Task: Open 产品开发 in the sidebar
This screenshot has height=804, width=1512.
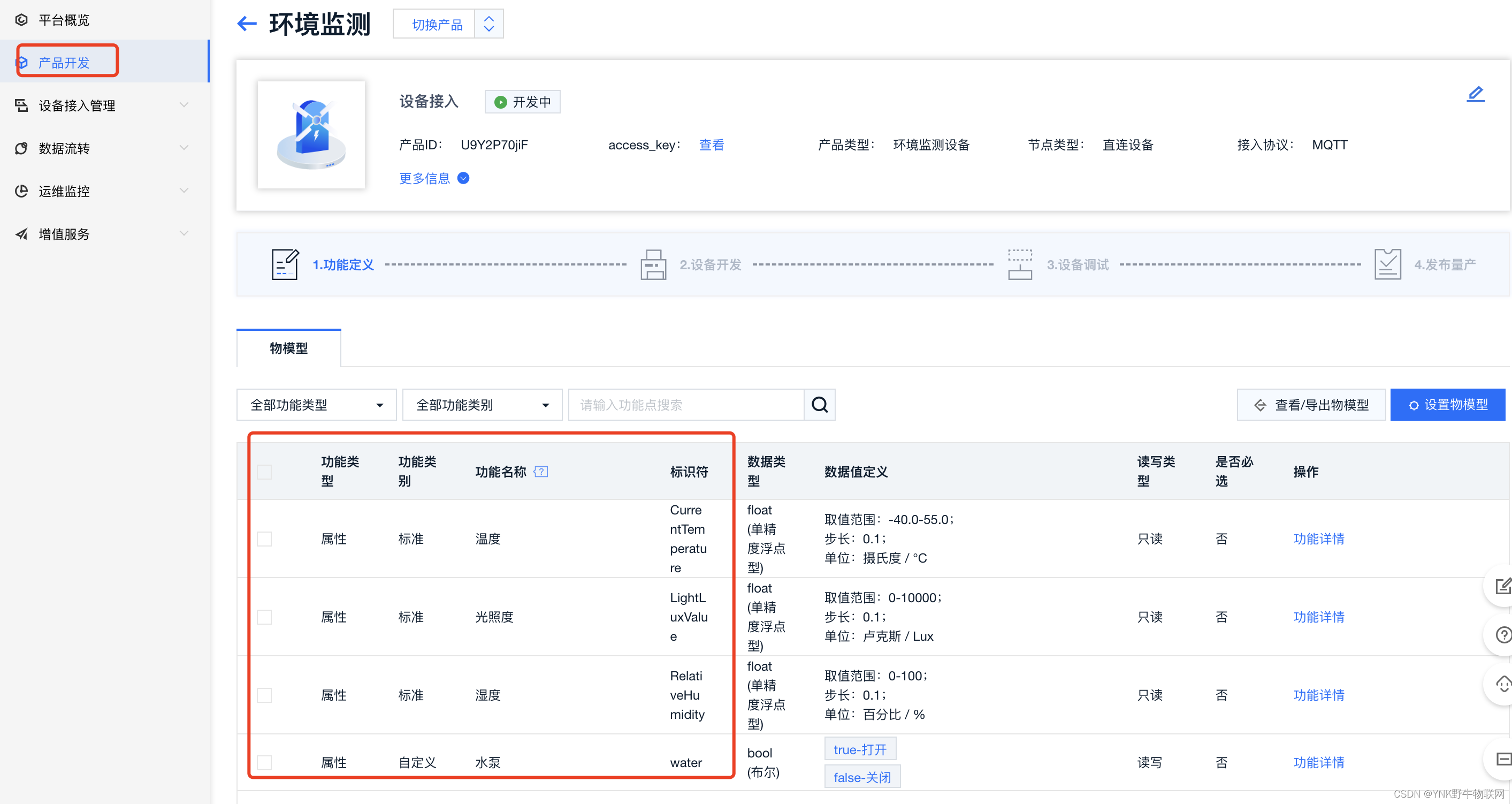Action: (x=65, y=62)
